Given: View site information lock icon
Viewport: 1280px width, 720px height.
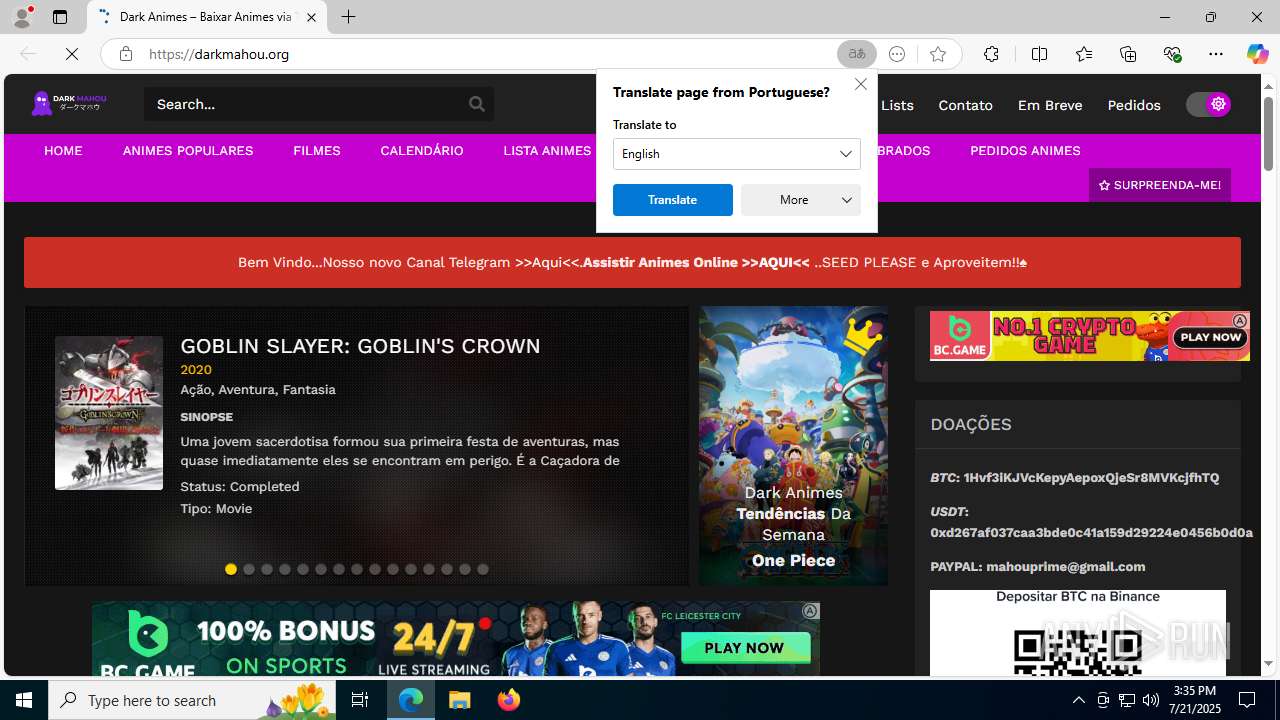Looking at the screenshot, I should click(x=125, y=54).
